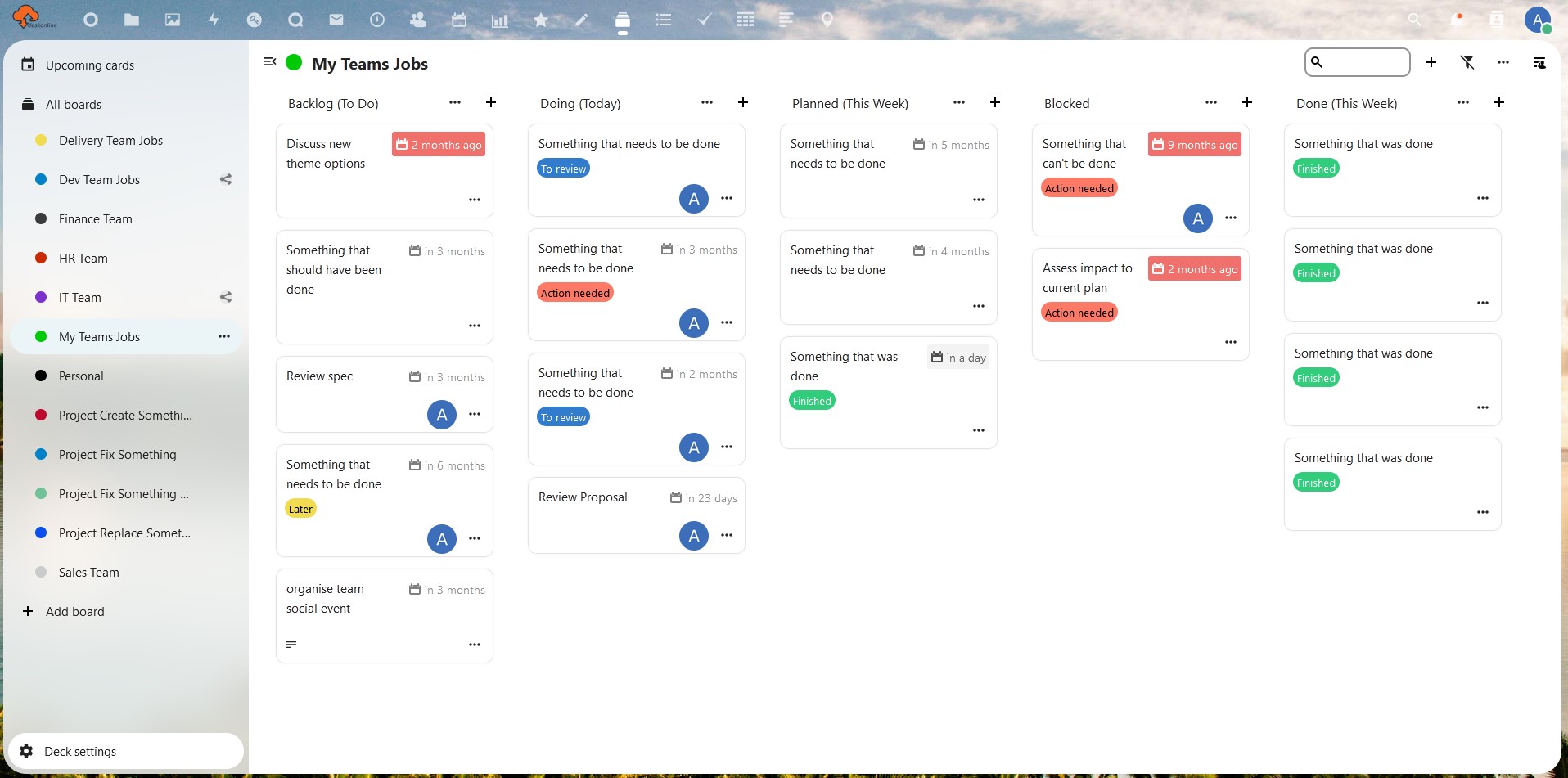Open Discuss new theme options card menu
Viewport: 1568px width, 778px height.
tap(475, 200)
